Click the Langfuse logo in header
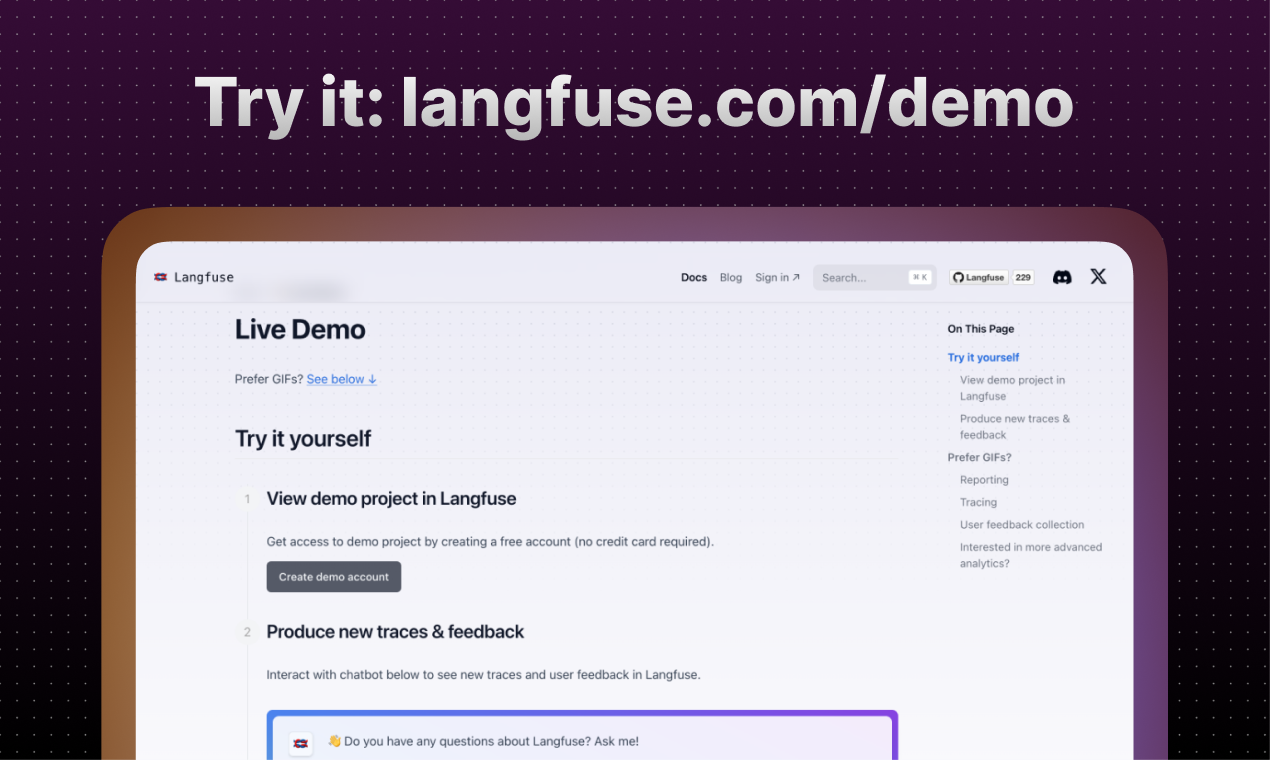 click(193, 277)
